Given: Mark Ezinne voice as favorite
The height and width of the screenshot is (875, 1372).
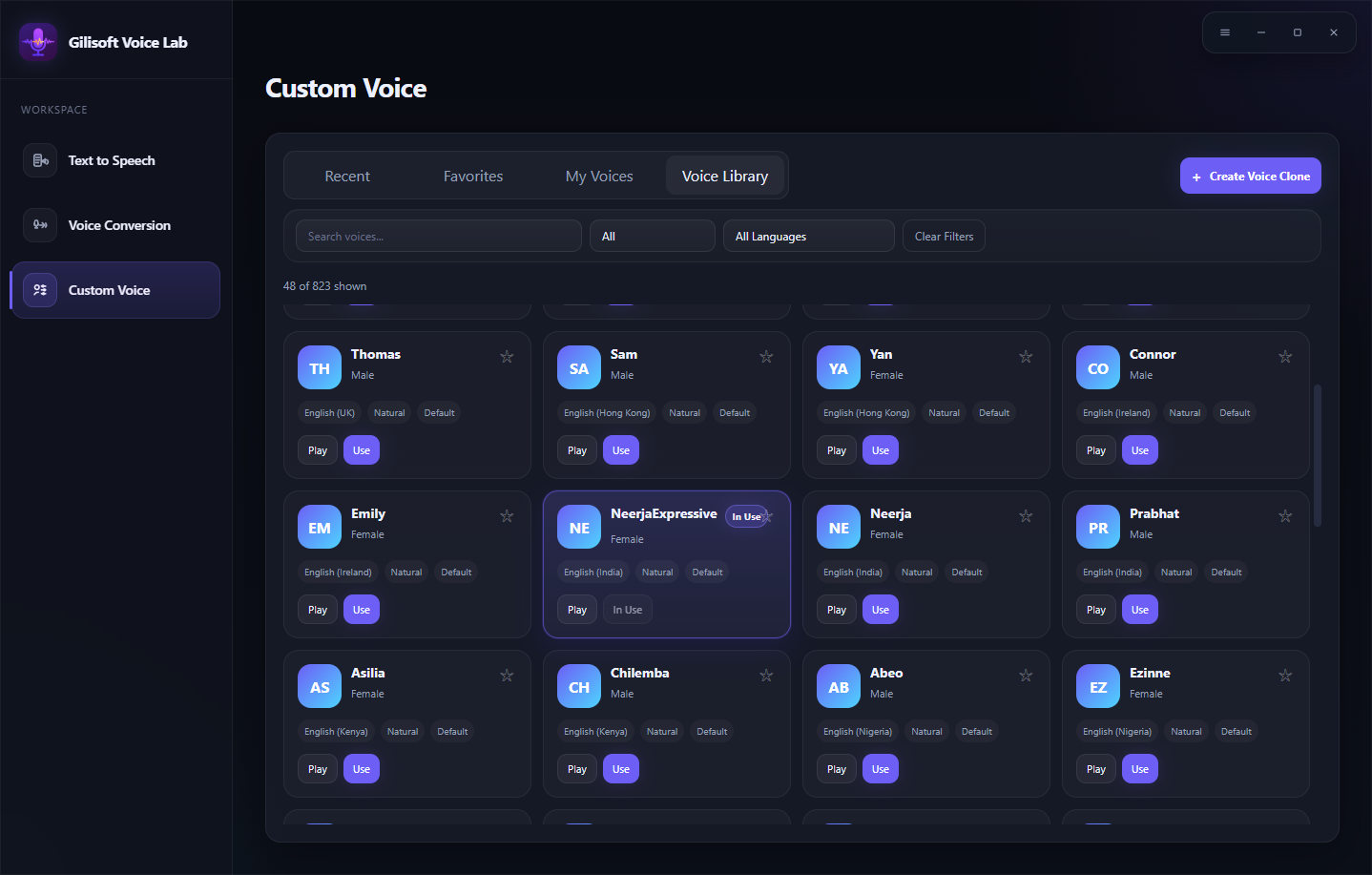Looking at the screenshot, I should pos(1285,676).
